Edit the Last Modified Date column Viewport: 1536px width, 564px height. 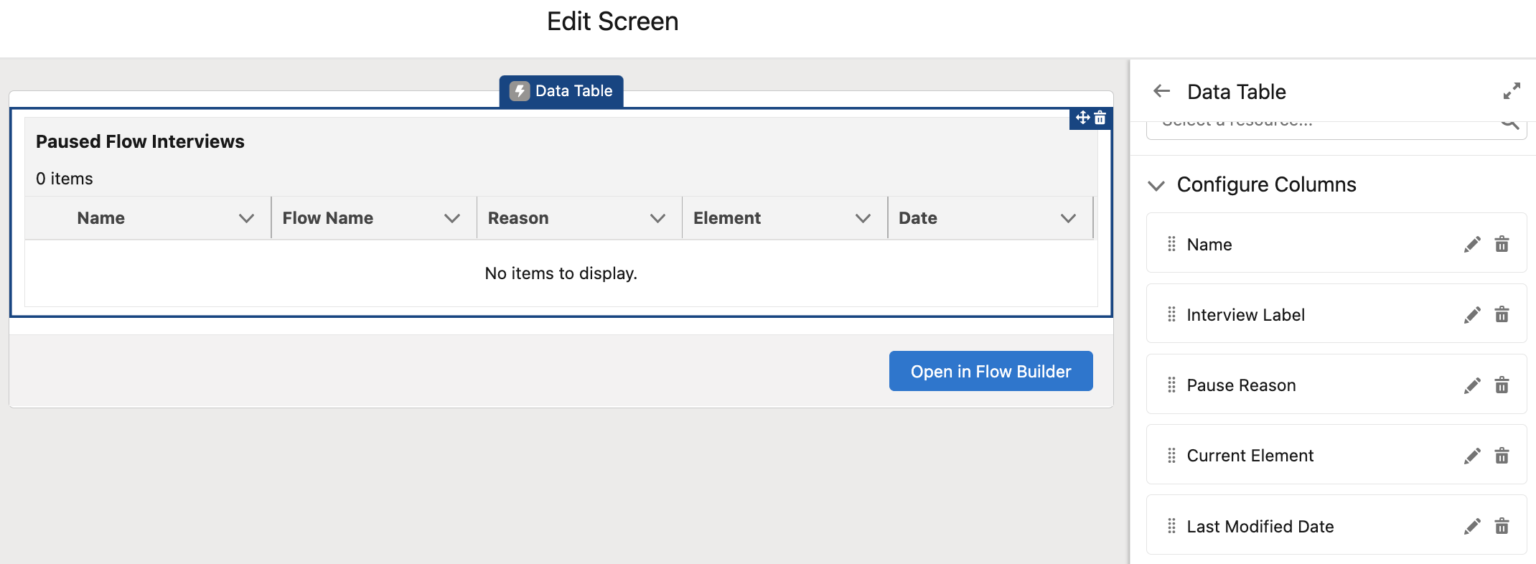click(x=1472, y=526)
